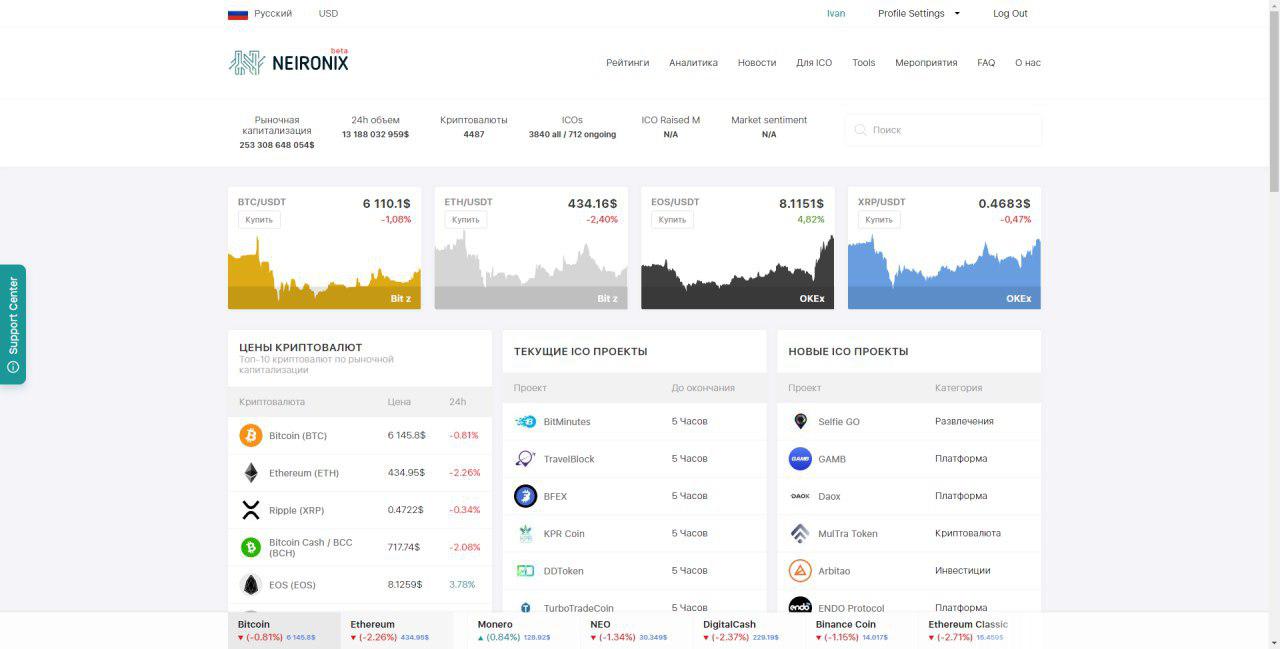Click the EOS coin icon
The image size is (1280, 649).
[250, 585]
